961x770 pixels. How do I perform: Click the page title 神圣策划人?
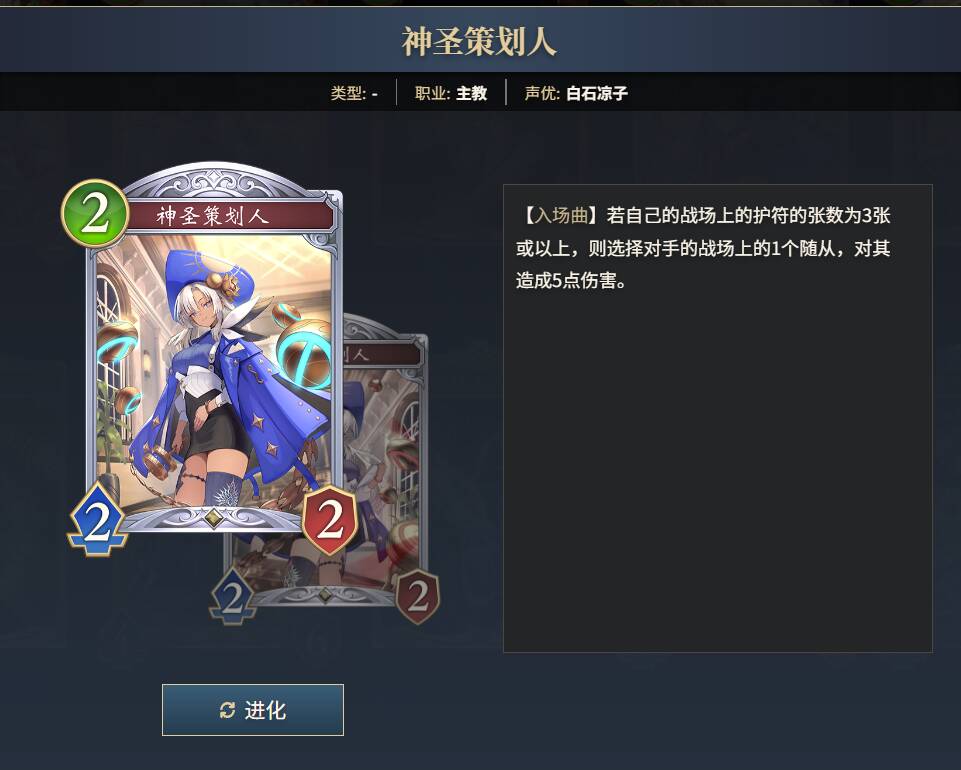point(479,42)
